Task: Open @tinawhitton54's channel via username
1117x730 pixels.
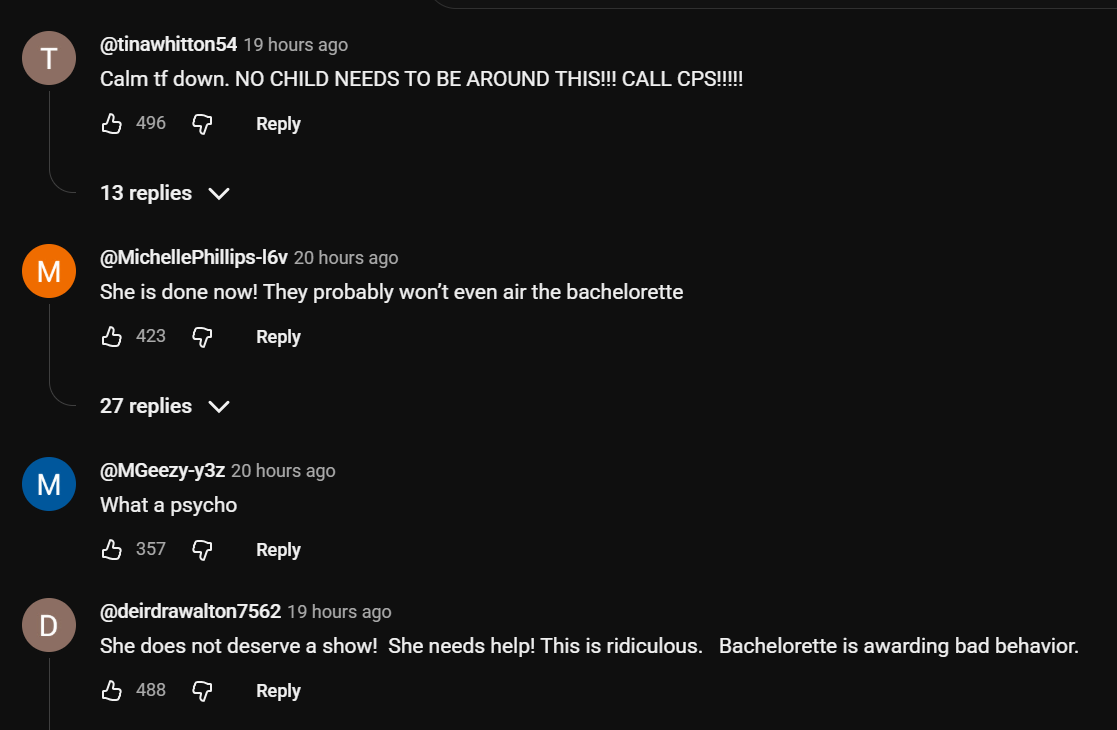Action: [168, 45]
